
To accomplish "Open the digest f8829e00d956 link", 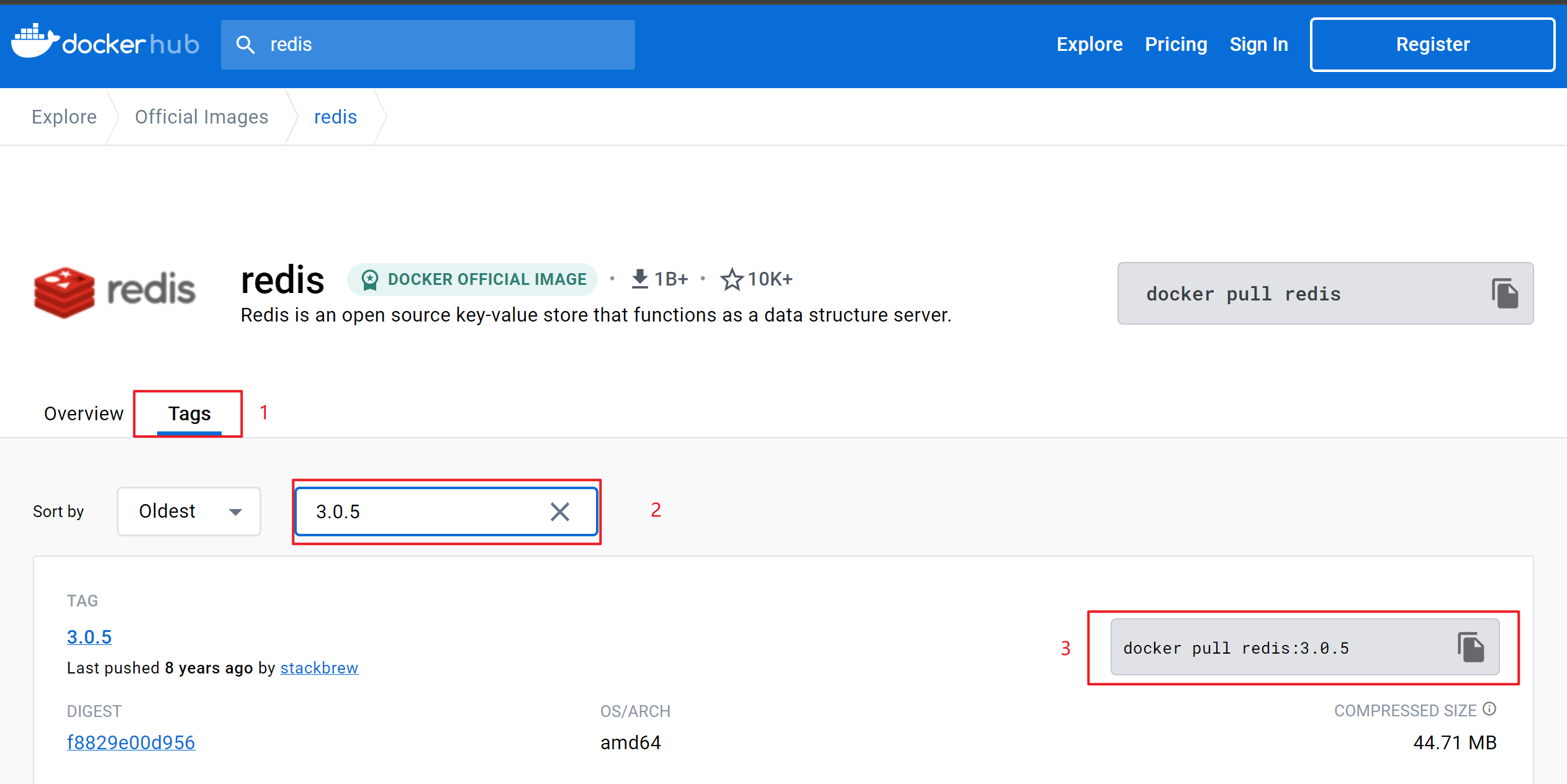I will pos(131,742).
